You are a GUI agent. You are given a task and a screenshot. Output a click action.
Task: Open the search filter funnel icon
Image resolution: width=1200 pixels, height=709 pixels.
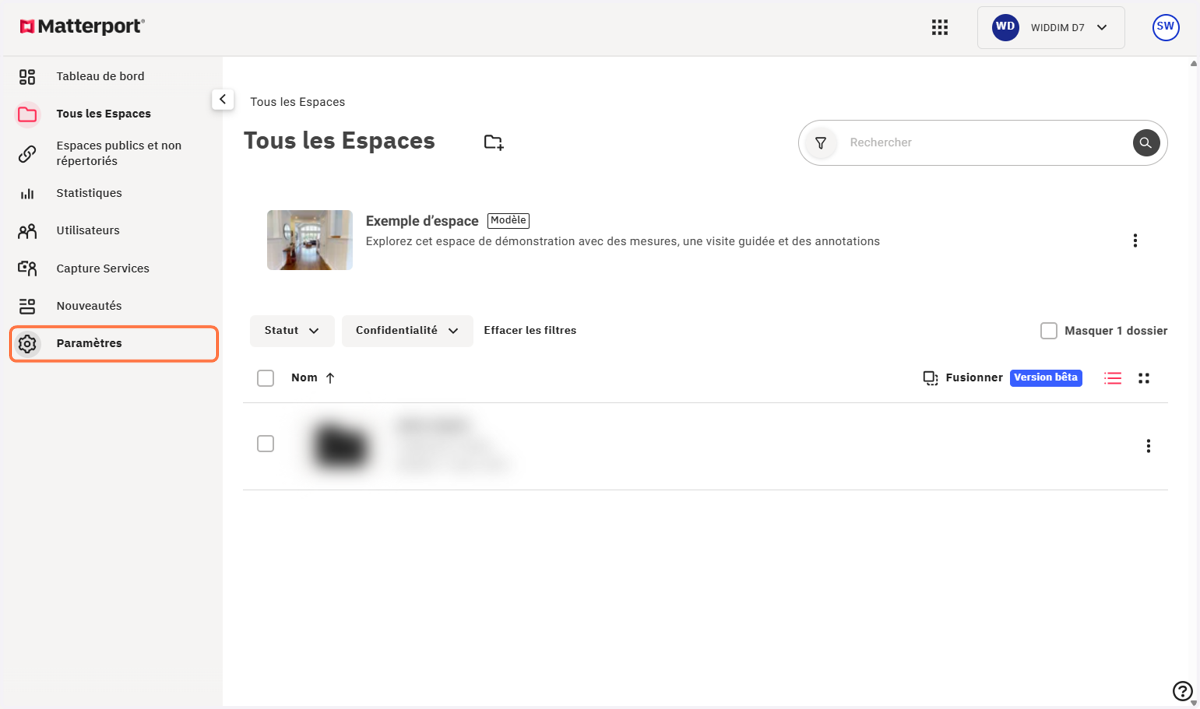(x=821, y=143)
